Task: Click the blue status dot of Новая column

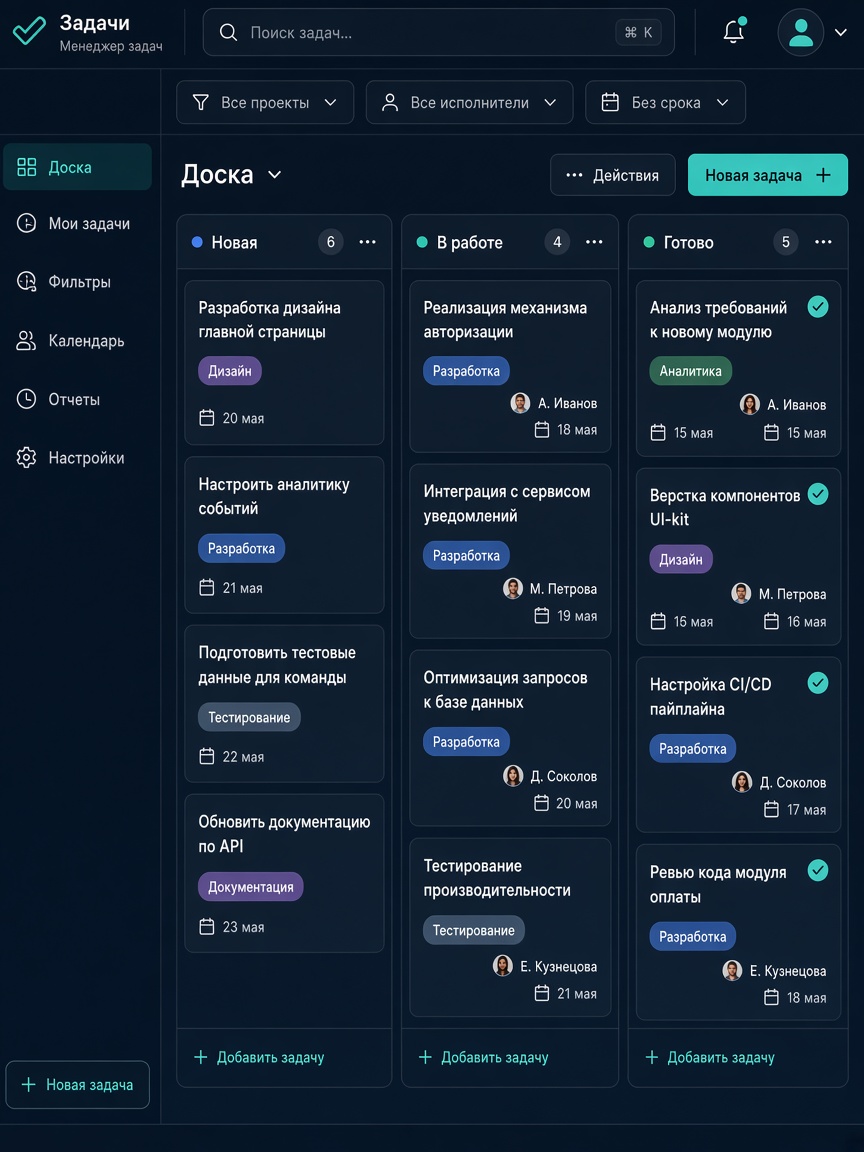Action: (x=197, y=242)
